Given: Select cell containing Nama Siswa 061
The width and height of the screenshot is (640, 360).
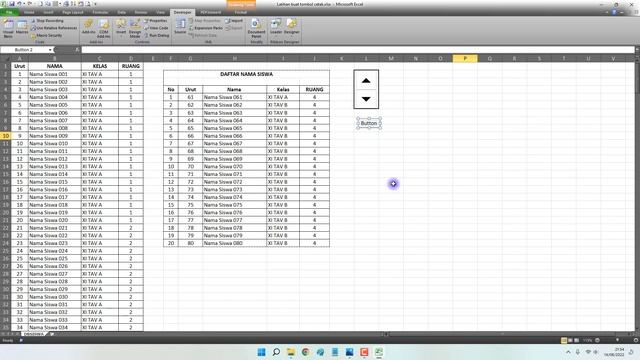Looking at the screenshot, I should [234, 97].
